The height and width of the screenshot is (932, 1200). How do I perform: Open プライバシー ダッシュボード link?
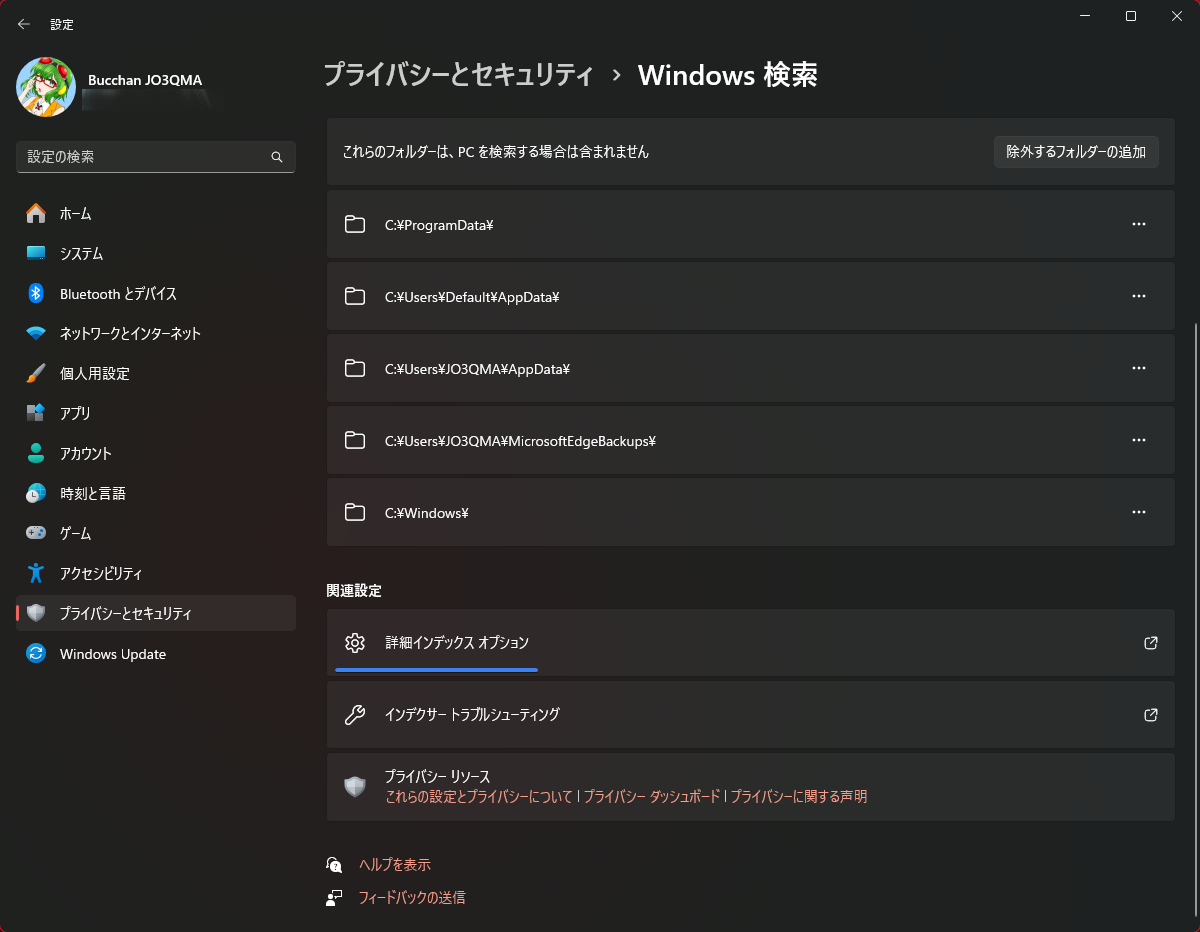tap(651, 797)
